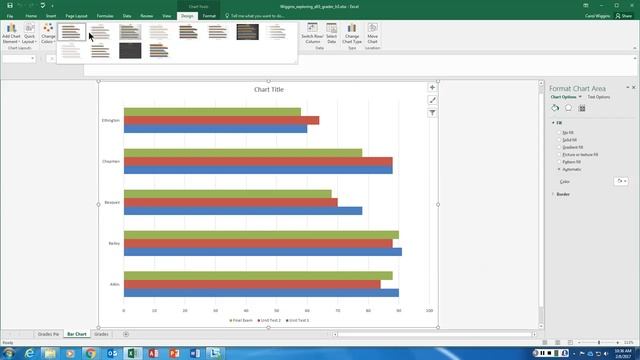Click the zoom slider handle in status bar
The height and width of the screenshot is (360, 640).
[x=599, y=342]
